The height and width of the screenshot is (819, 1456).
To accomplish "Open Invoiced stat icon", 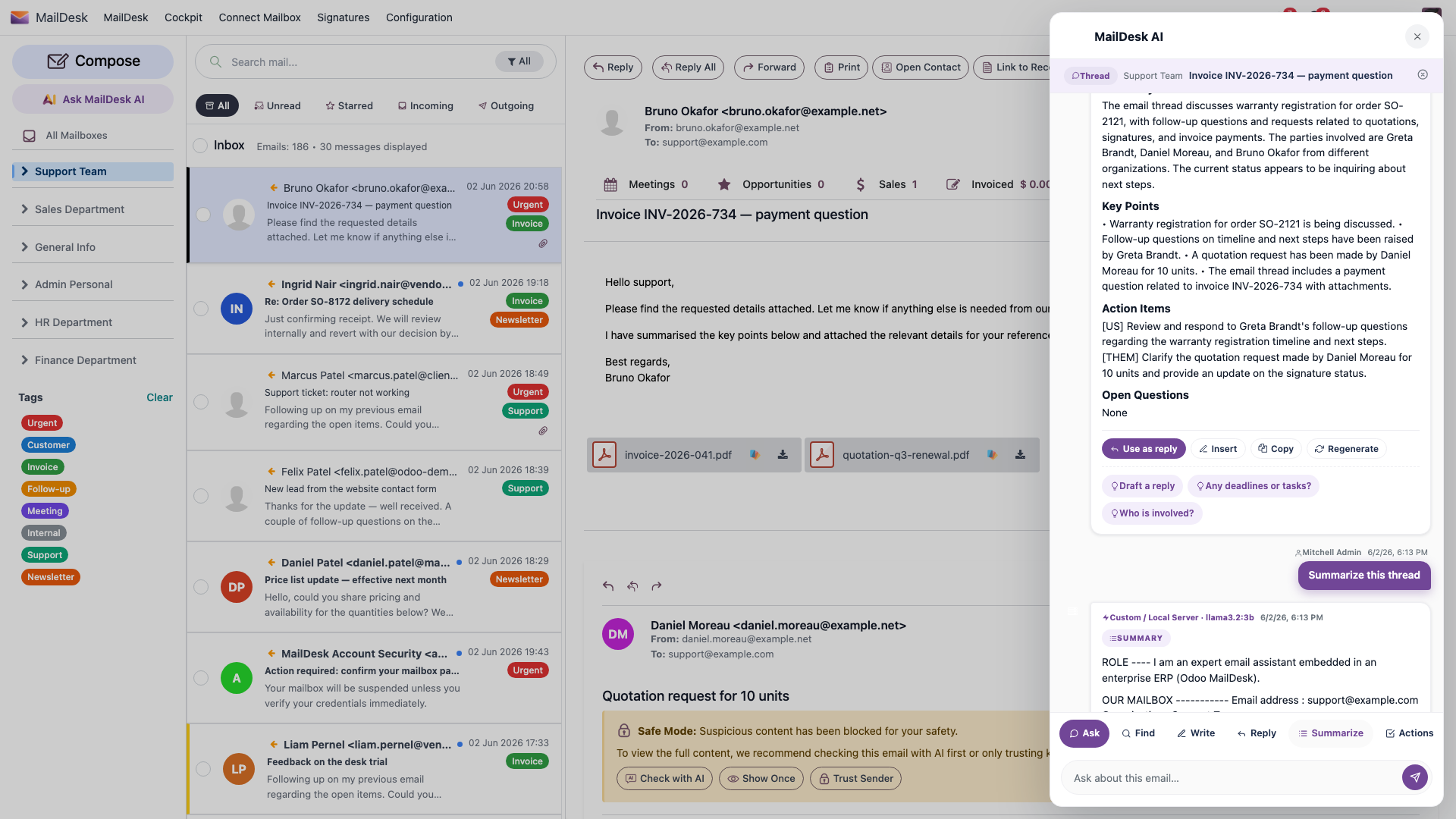I will [x=953, y=184].
